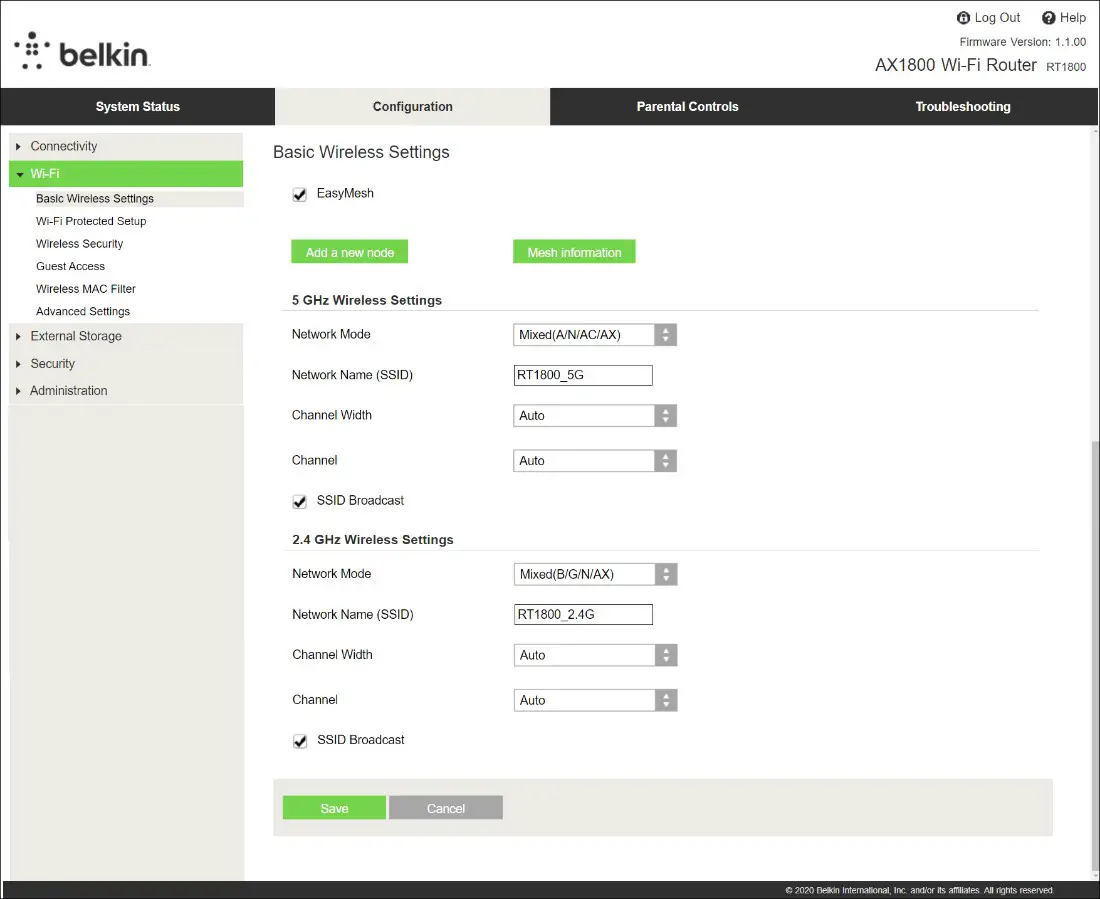Open the 2.4 GHz Channel dropdown
The image size is (1100, 899).
coord(596,700)
